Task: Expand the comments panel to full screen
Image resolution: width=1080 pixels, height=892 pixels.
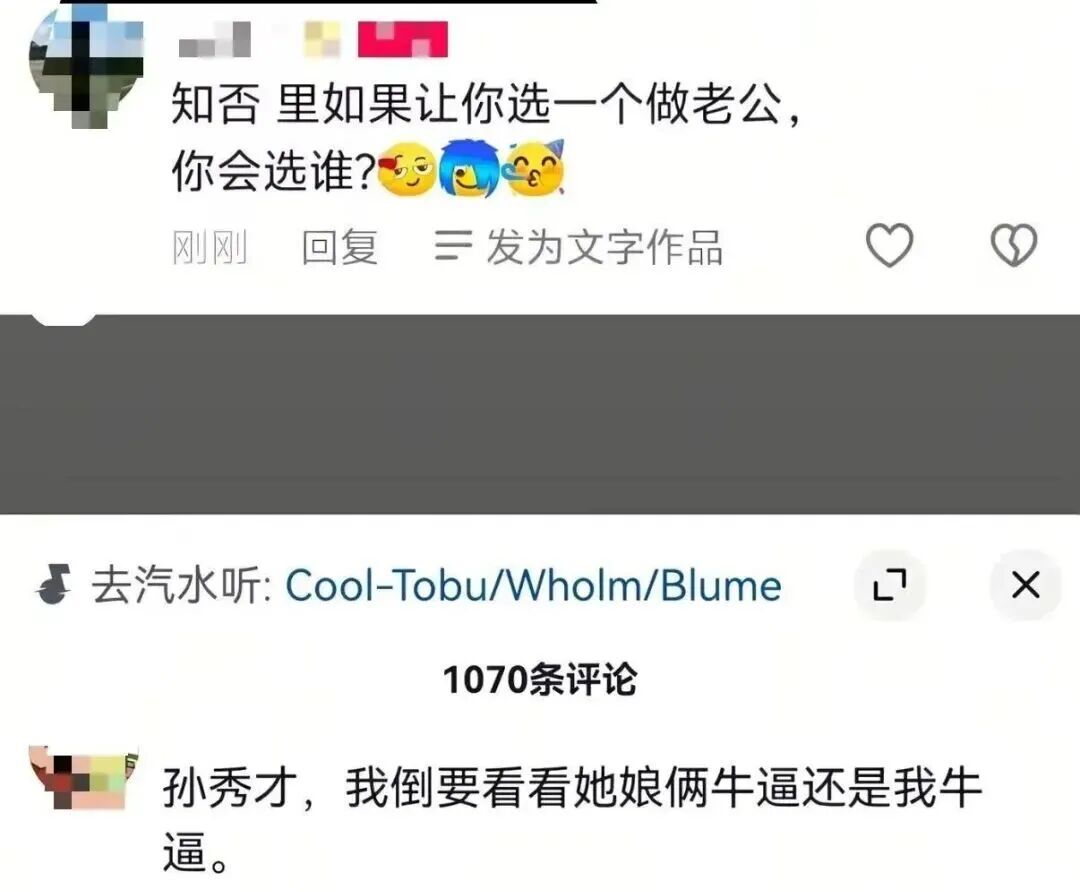Action: click(889, 585)
